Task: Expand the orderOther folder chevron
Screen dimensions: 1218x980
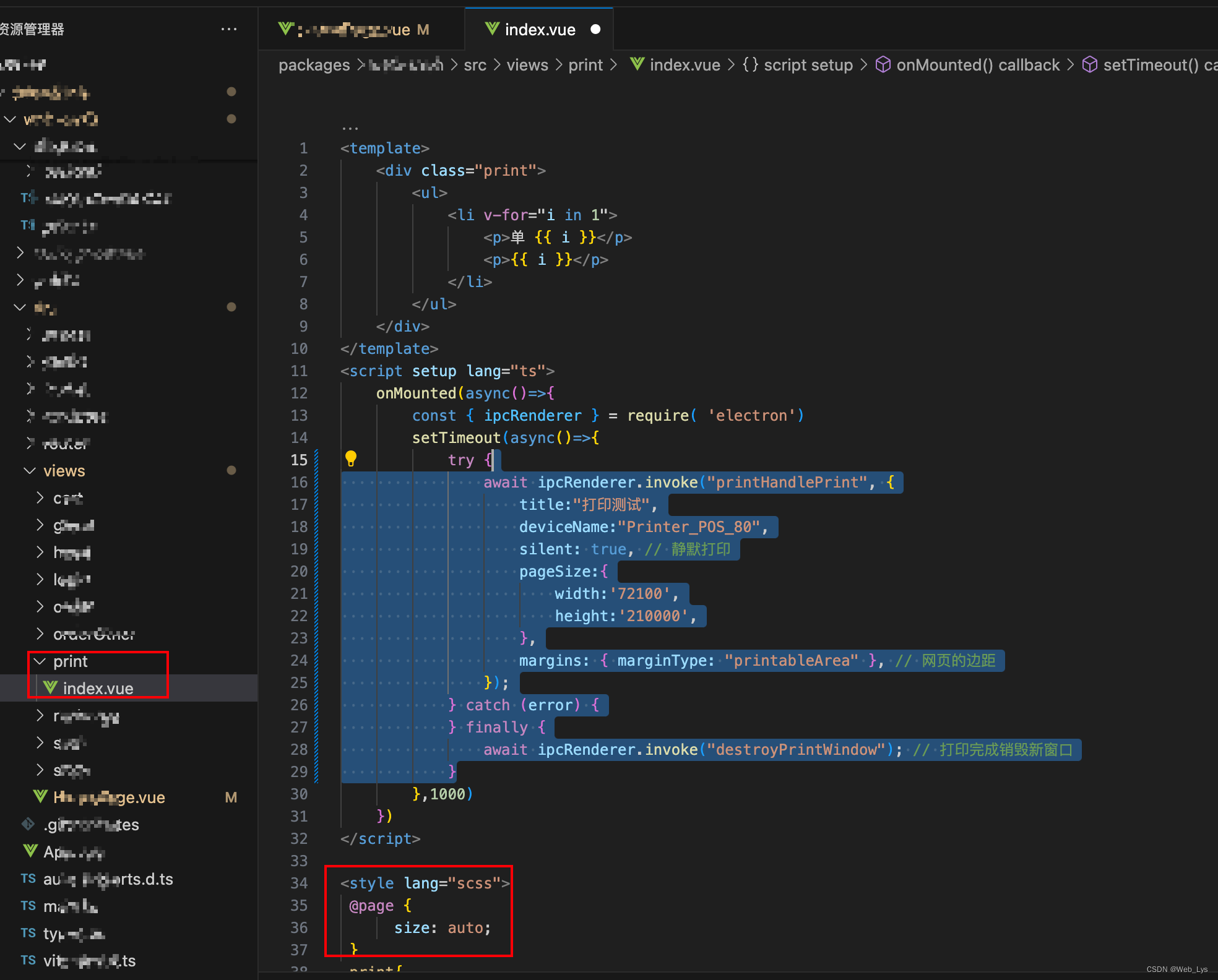Action: click(x=40, y=634)
